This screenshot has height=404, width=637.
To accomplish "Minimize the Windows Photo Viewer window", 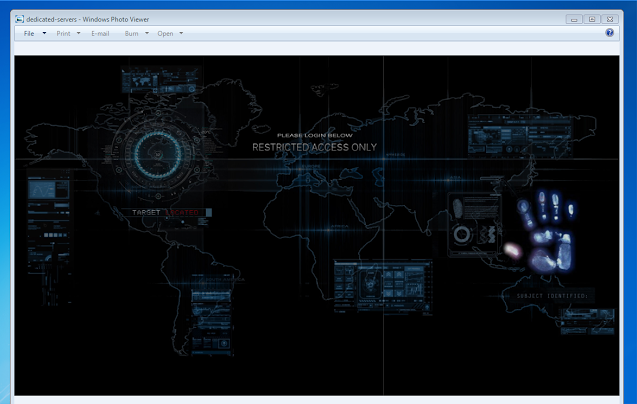I will [x=573, y=18].
